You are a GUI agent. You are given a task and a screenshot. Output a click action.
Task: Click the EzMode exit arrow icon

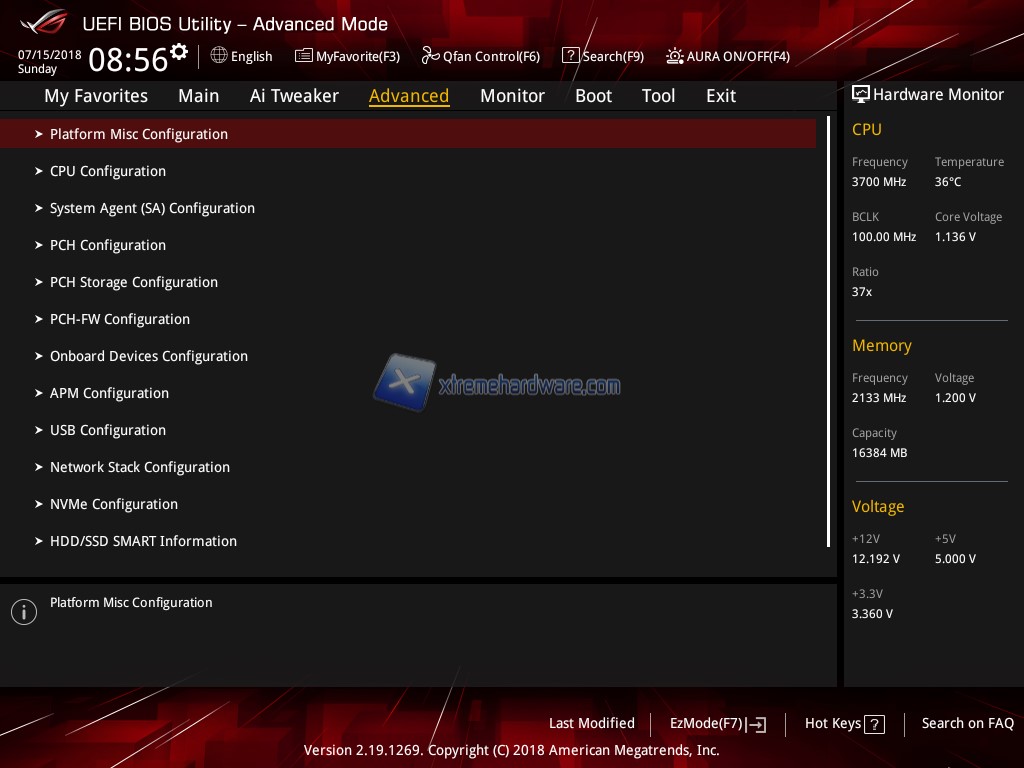757,725
